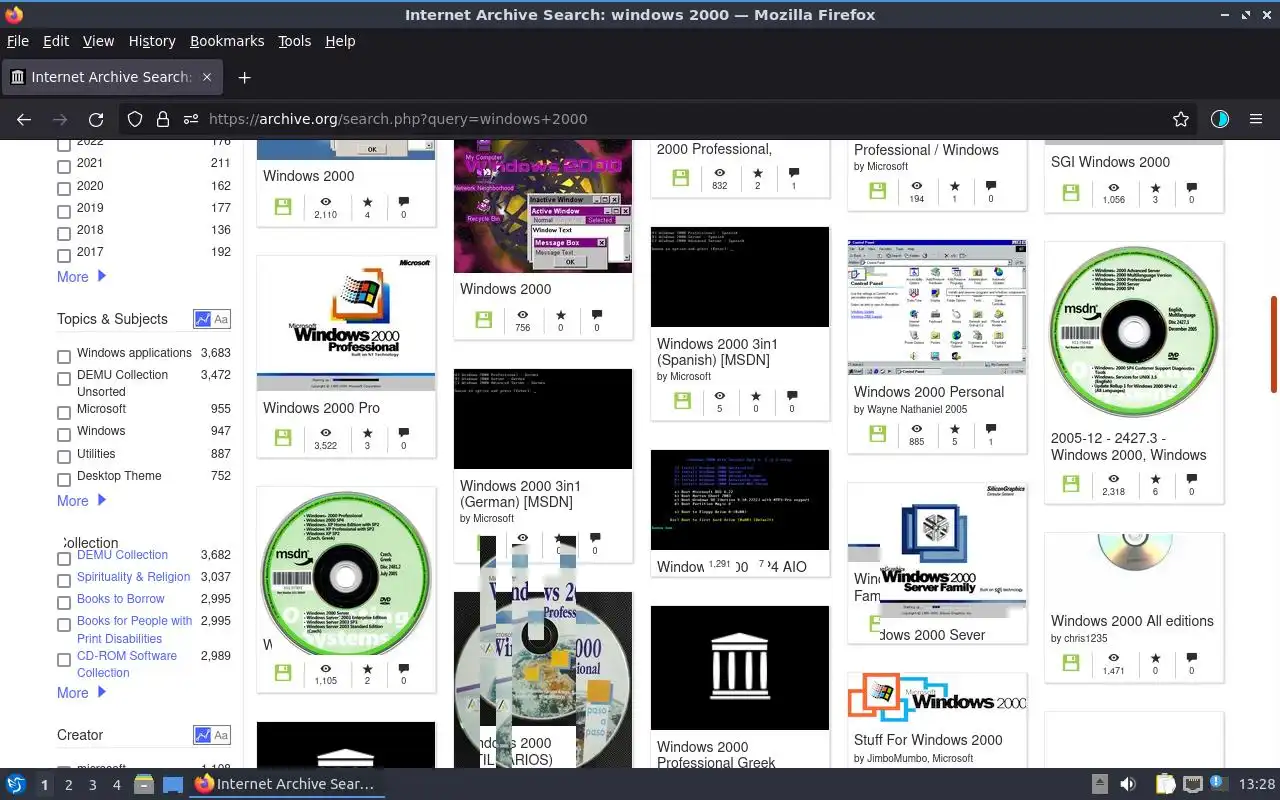Switch to workspace 2 in taskbar
The image size is (1280, 800).
(x=68, y=785)
